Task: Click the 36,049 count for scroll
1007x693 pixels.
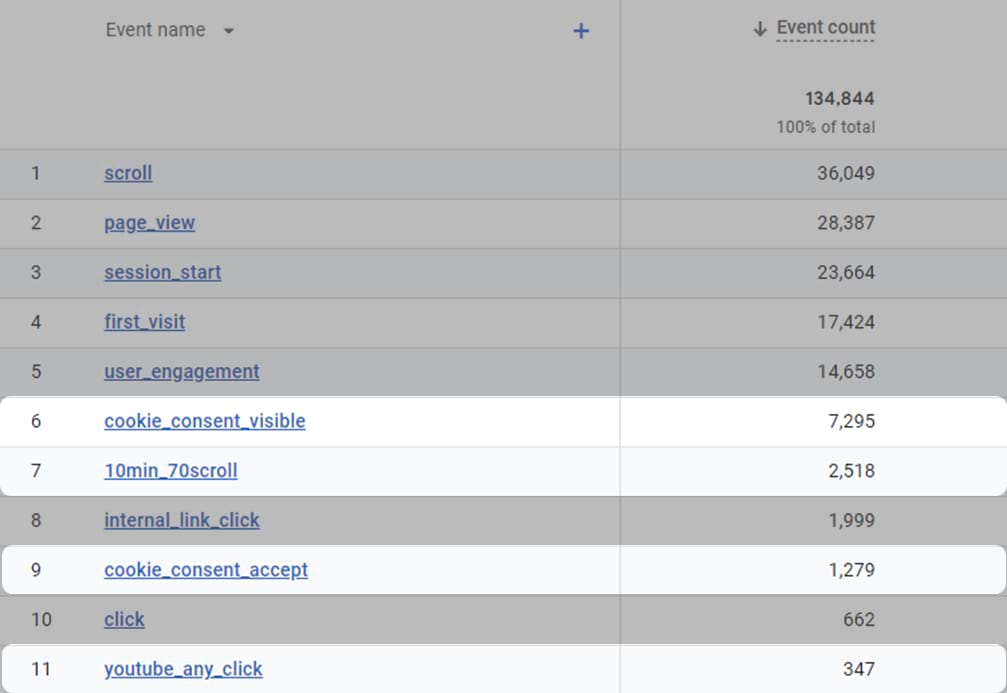Action: pos(845,173)
